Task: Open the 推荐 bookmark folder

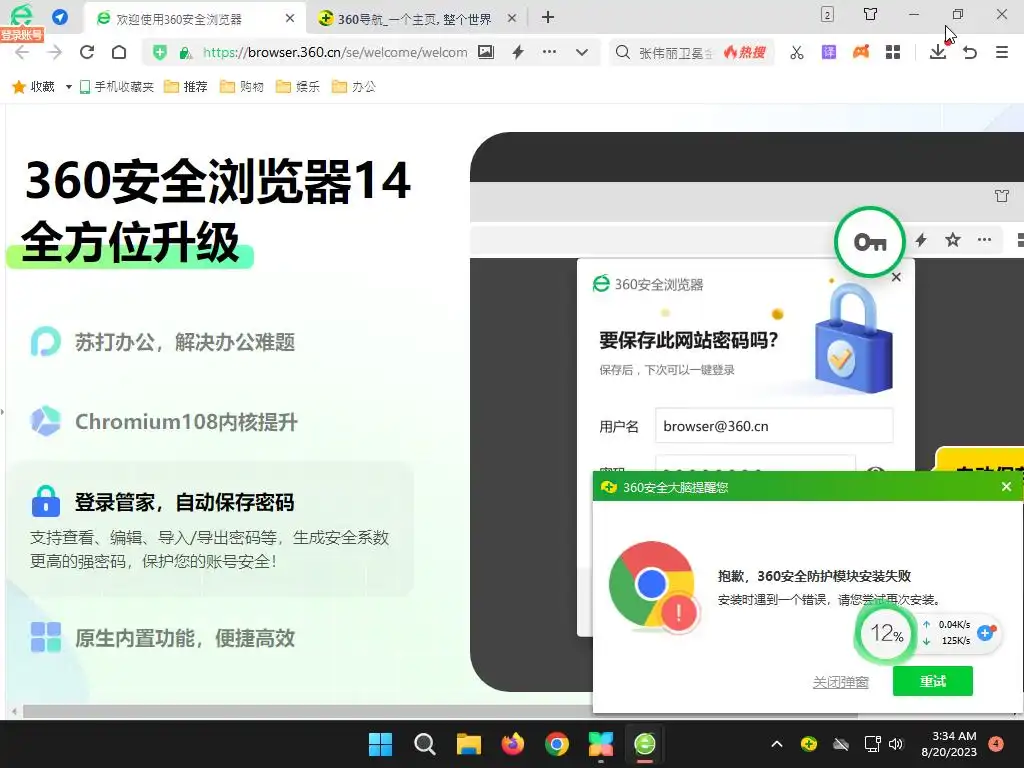Action: [x=185, y=86]
